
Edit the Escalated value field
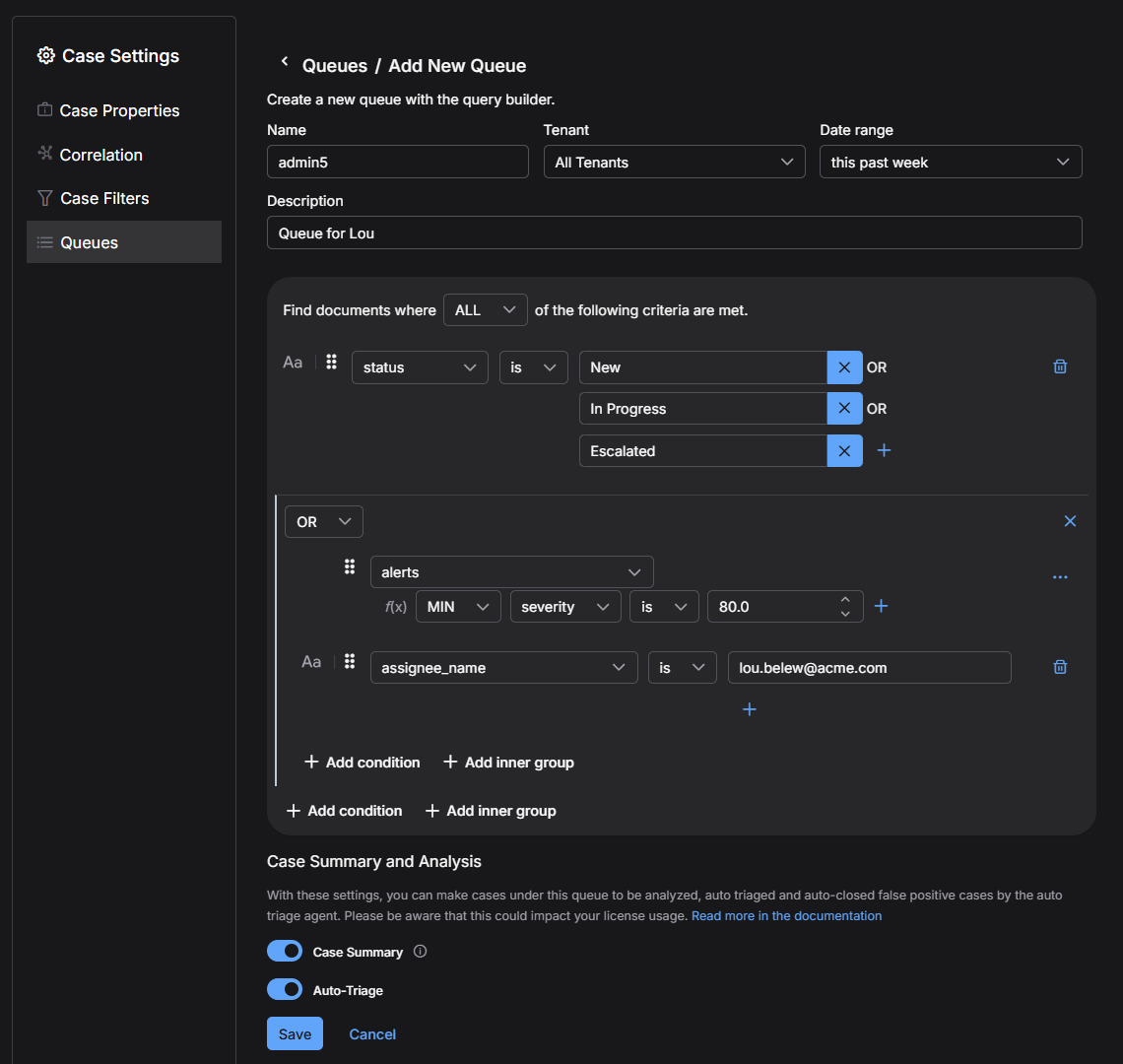tap(702, 450)
